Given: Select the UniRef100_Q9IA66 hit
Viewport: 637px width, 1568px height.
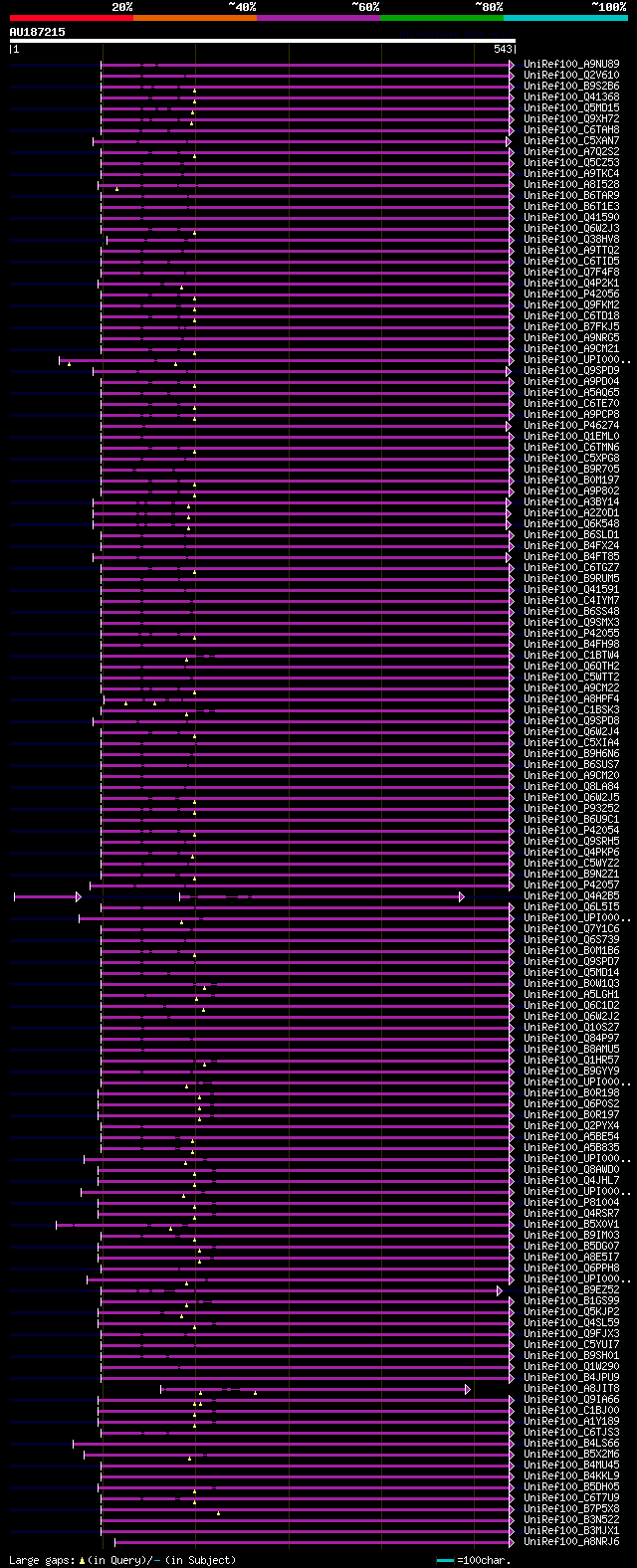Looking at the screenshot, I should click(571, 1400).
